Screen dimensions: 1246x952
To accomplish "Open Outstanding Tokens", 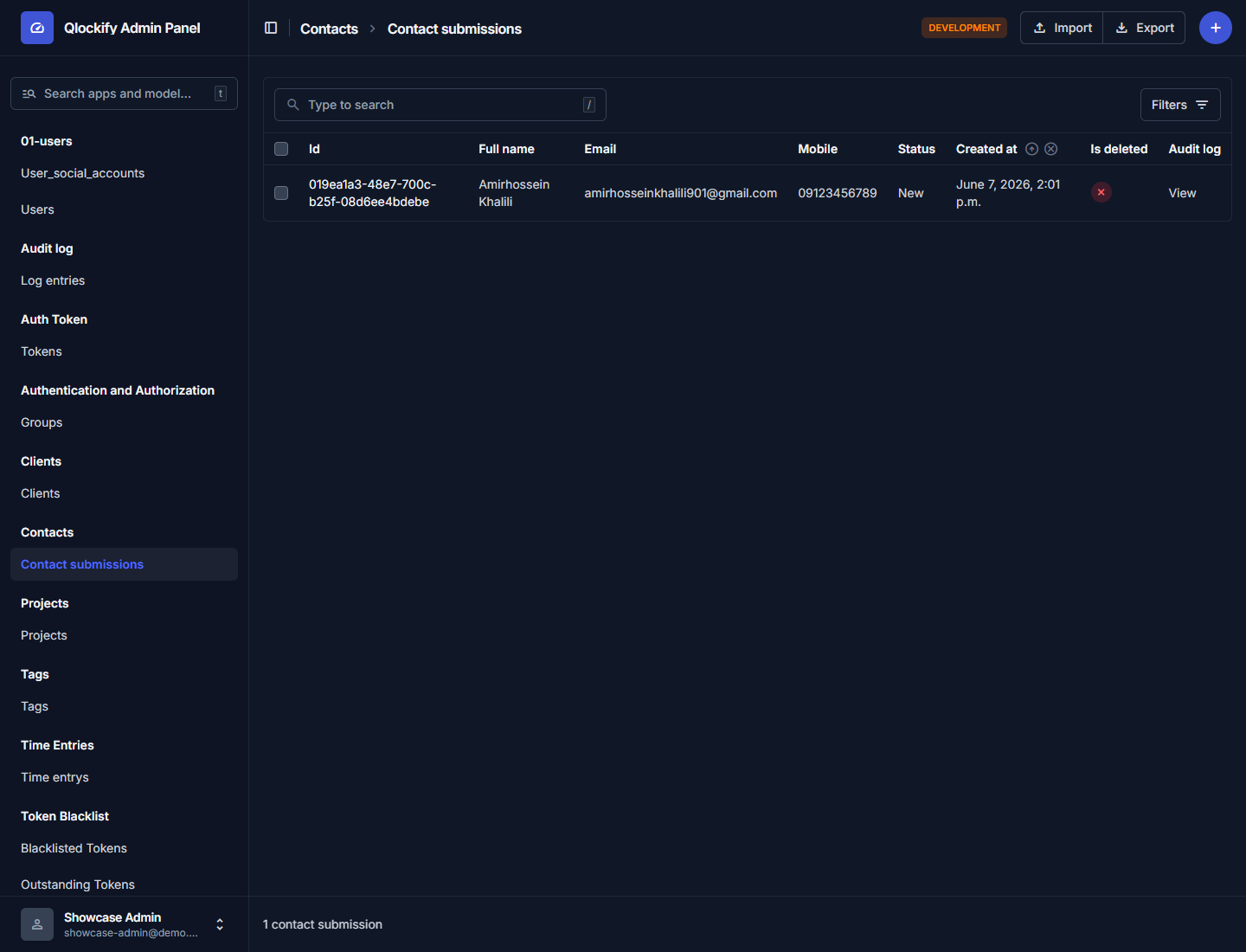I will pyautogui.click(x=78, y=884).
